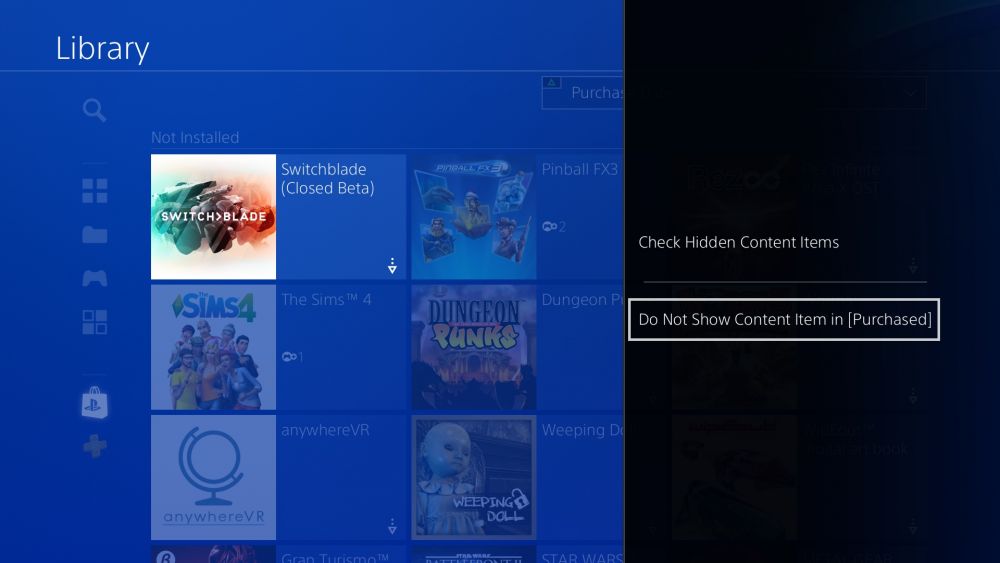The image size is (1000, 563).
Task: Select the Dungeon Punks cover art
Action: pyautogui.click(x=474, y=347)
